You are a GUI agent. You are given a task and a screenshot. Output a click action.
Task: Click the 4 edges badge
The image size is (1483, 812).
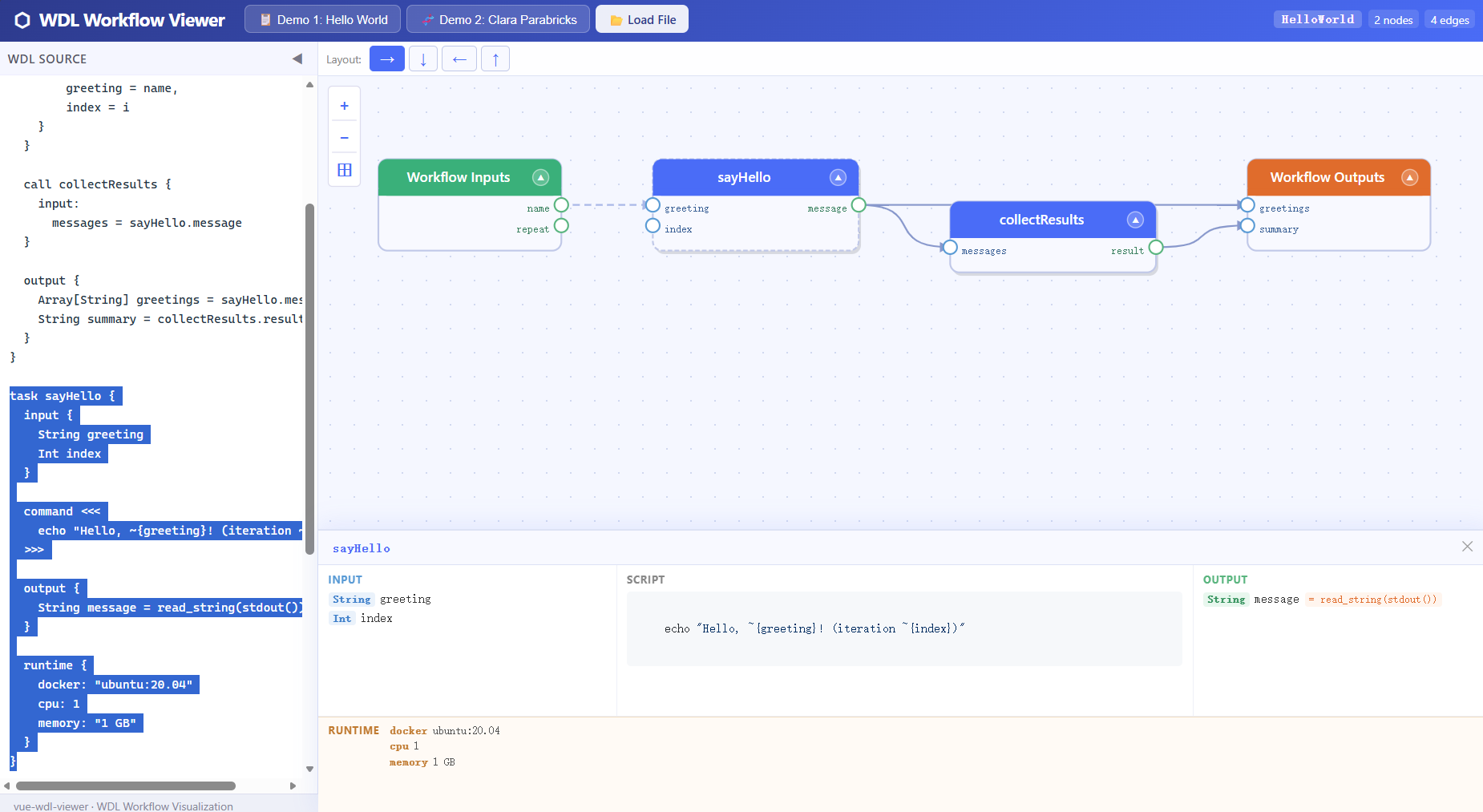pyautogui.click(x=1449, y=19)
